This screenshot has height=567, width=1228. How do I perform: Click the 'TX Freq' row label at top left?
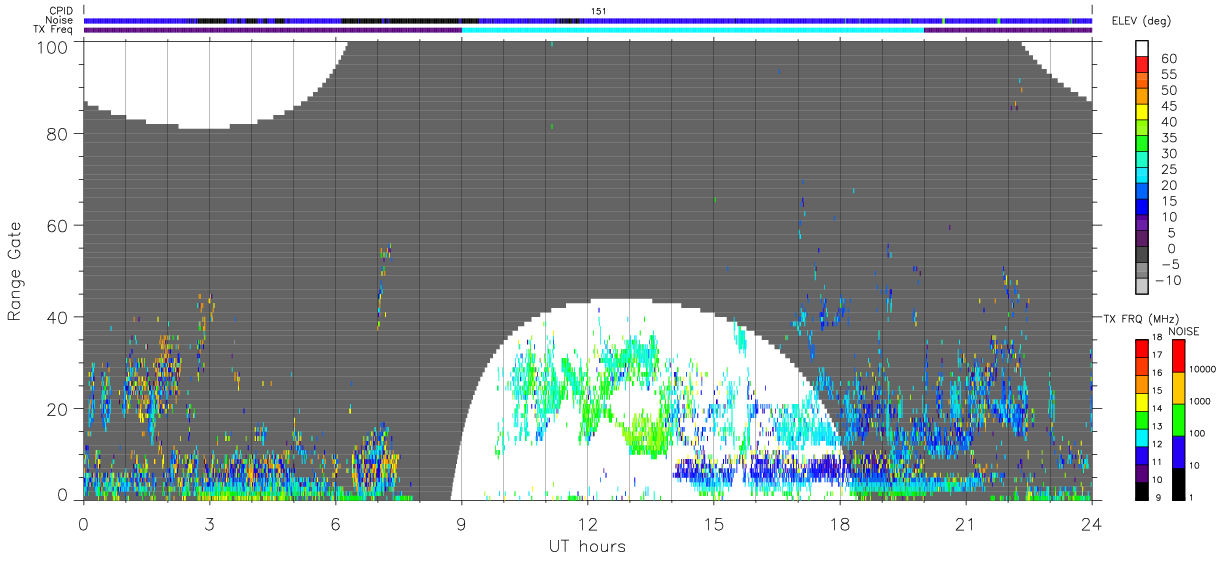(55, 29)
